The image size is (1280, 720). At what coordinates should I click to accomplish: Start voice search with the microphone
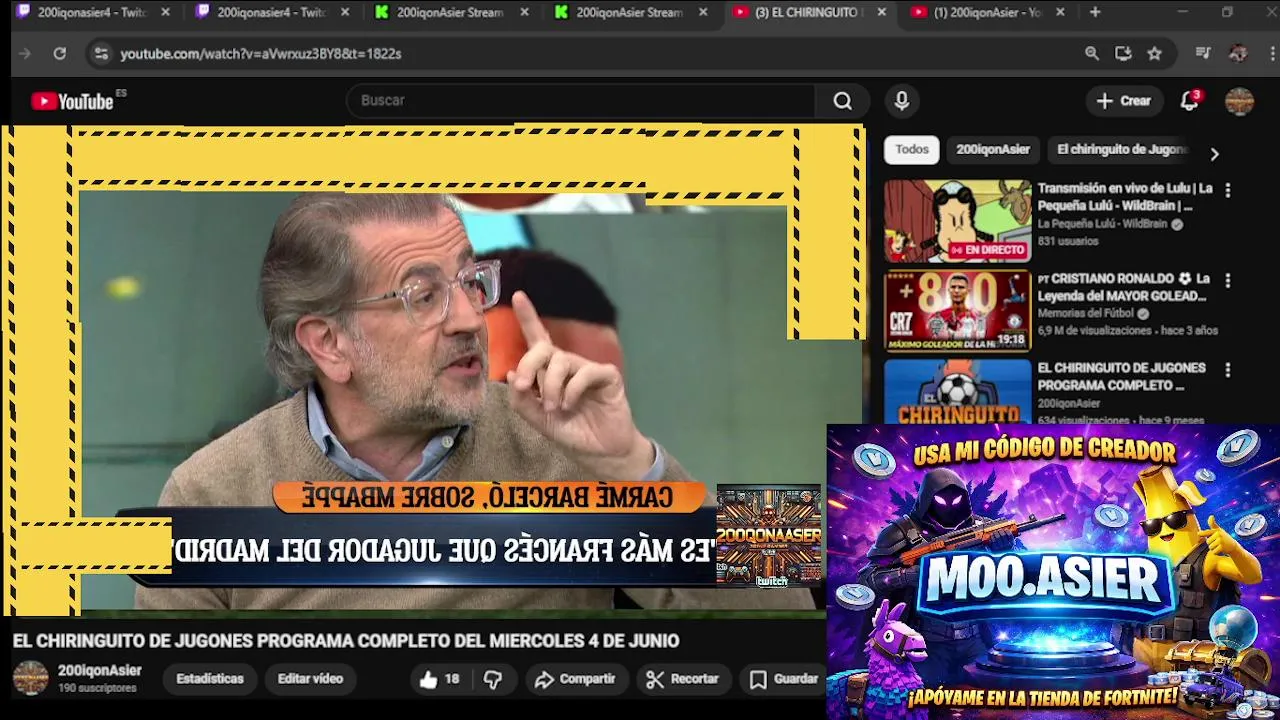(x=902, y=101)
